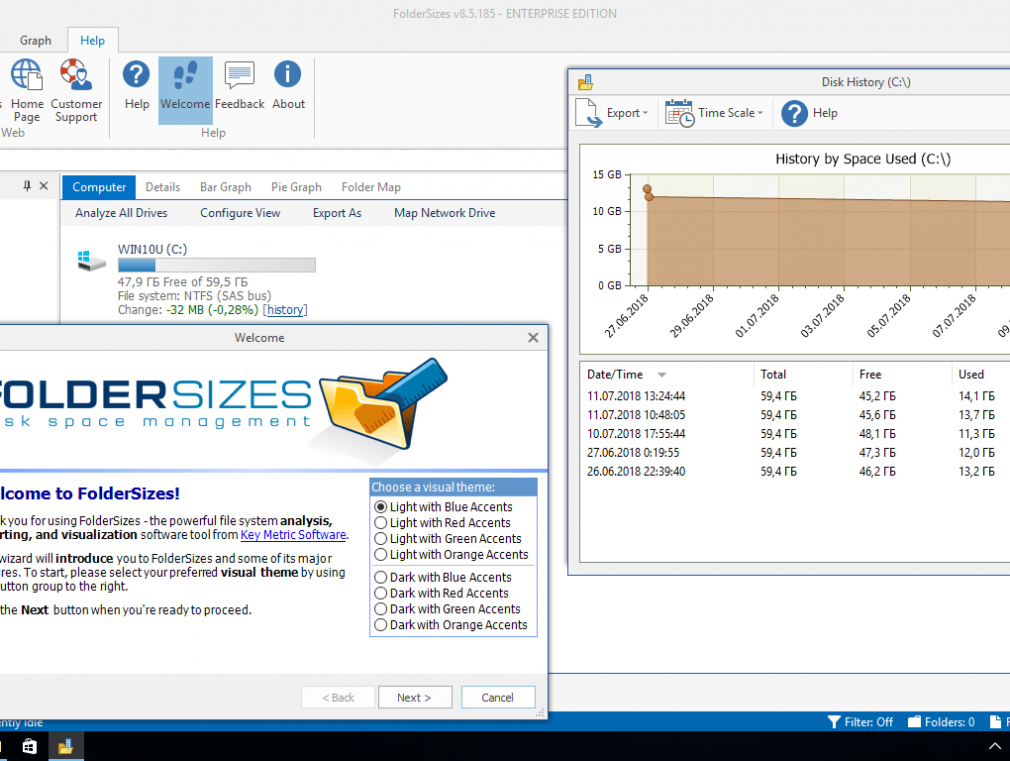
Task: Open the Pie Graph tab
Action: [296, 187]
